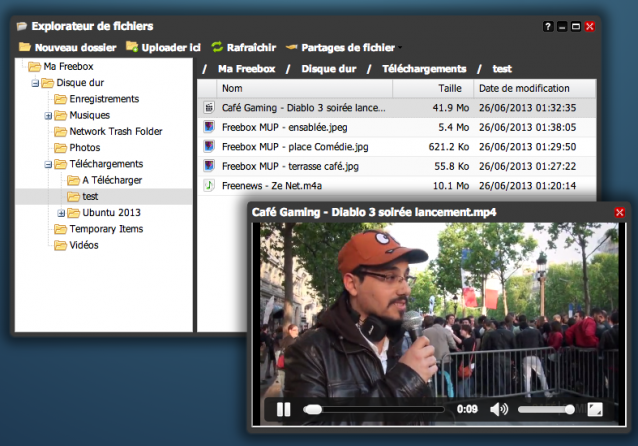This screenshot has width=638, height=446.
Task: Click the Vidéos folder icon in tree
Action: coord(60,245)
